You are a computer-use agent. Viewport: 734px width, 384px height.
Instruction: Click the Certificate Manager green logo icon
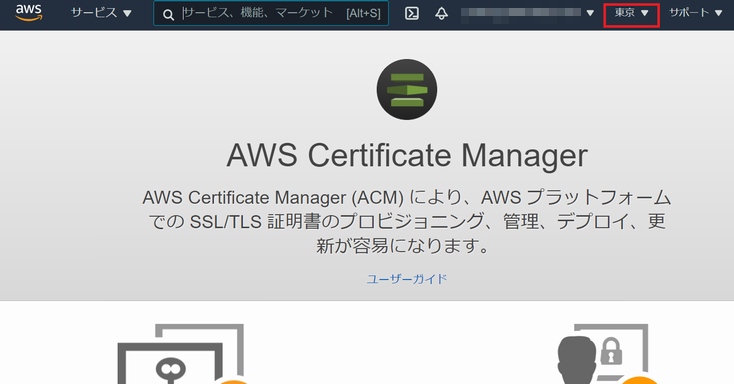pyautogui.click(x=407, y=89)
